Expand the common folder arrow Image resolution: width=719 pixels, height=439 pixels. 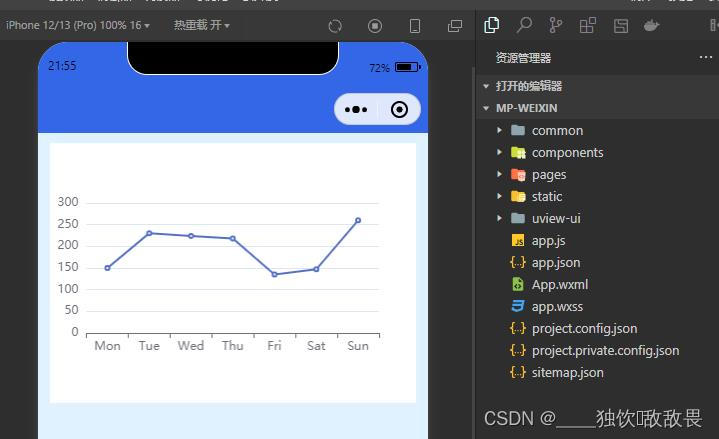[x=499, y=130]
